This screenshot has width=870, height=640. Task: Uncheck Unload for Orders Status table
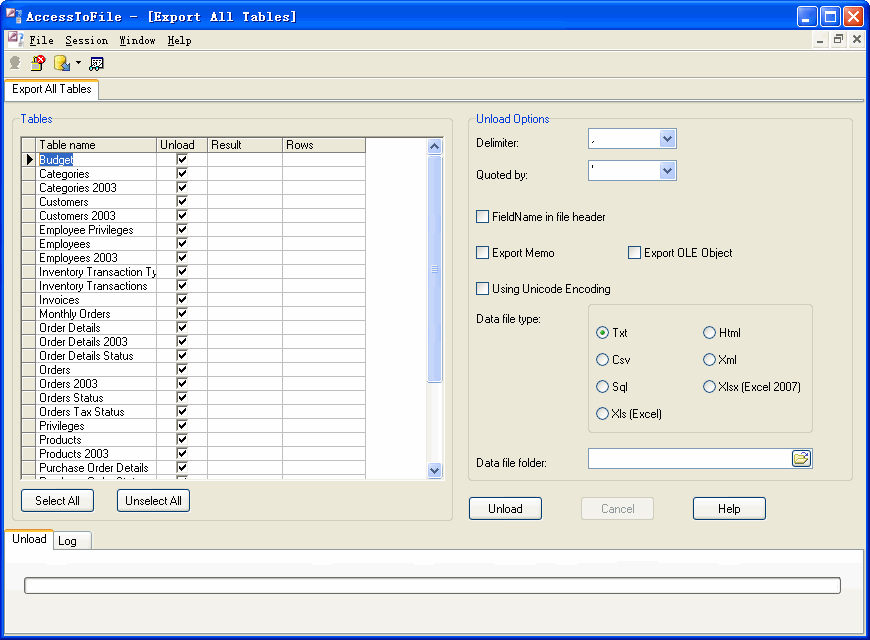(x=182, y=397)
